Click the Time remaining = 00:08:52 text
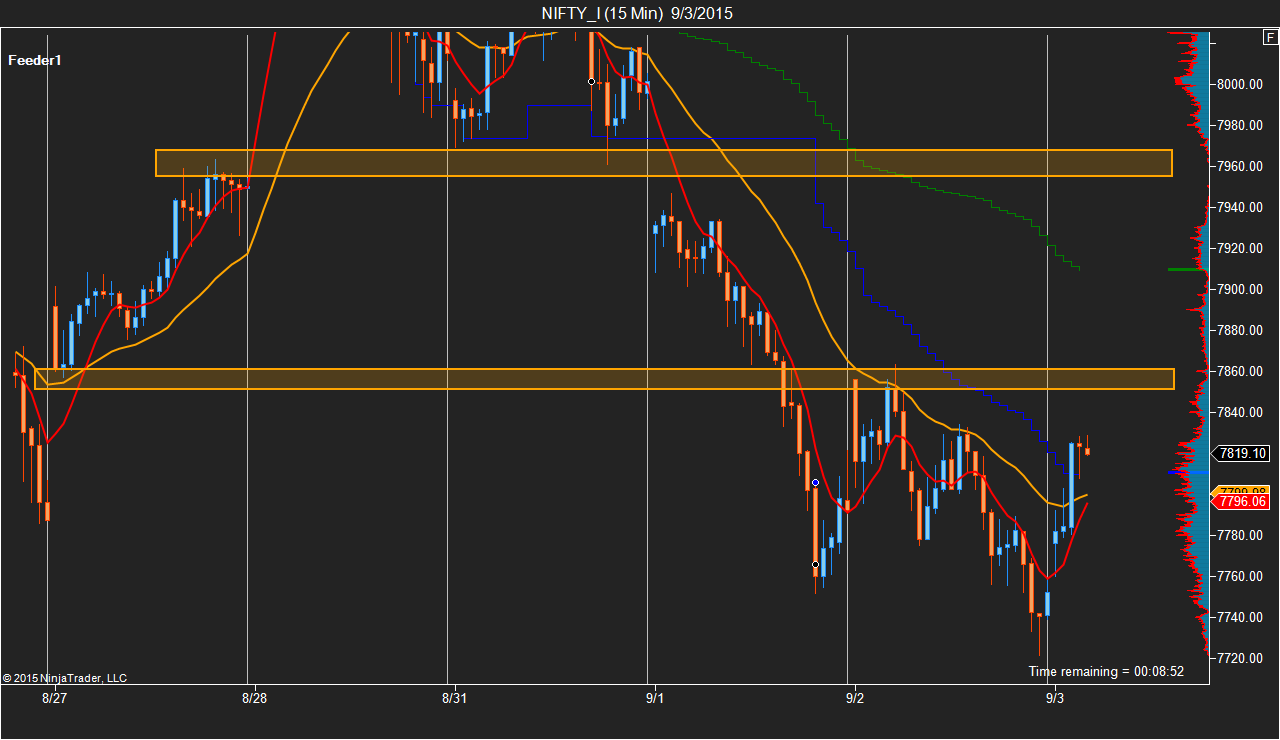Image resolution: width=1280 pixels, height=740 pixels. (1106, 671)
